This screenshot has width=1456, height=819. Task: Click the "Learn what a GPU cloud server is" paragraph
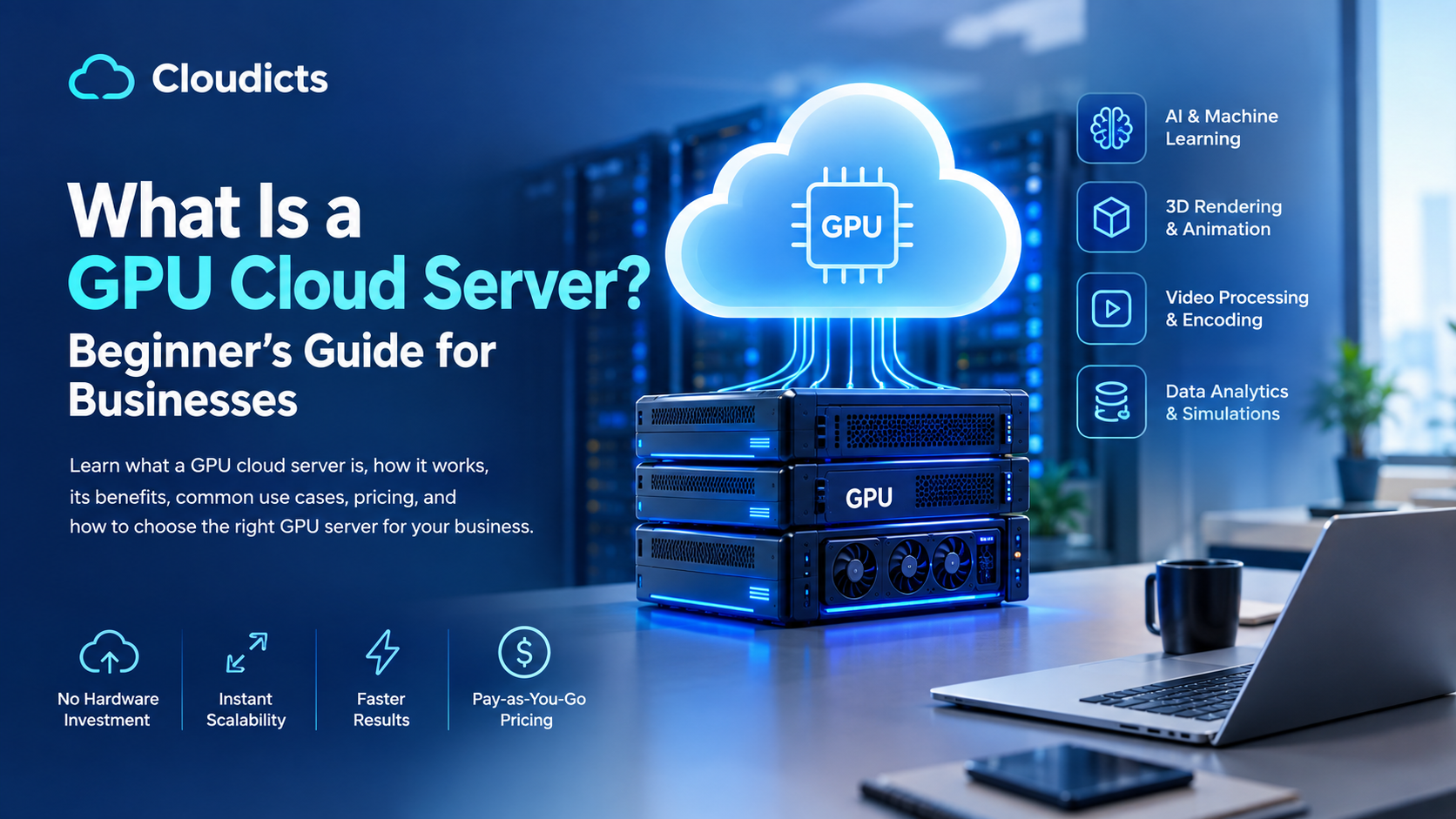(301, 496)
